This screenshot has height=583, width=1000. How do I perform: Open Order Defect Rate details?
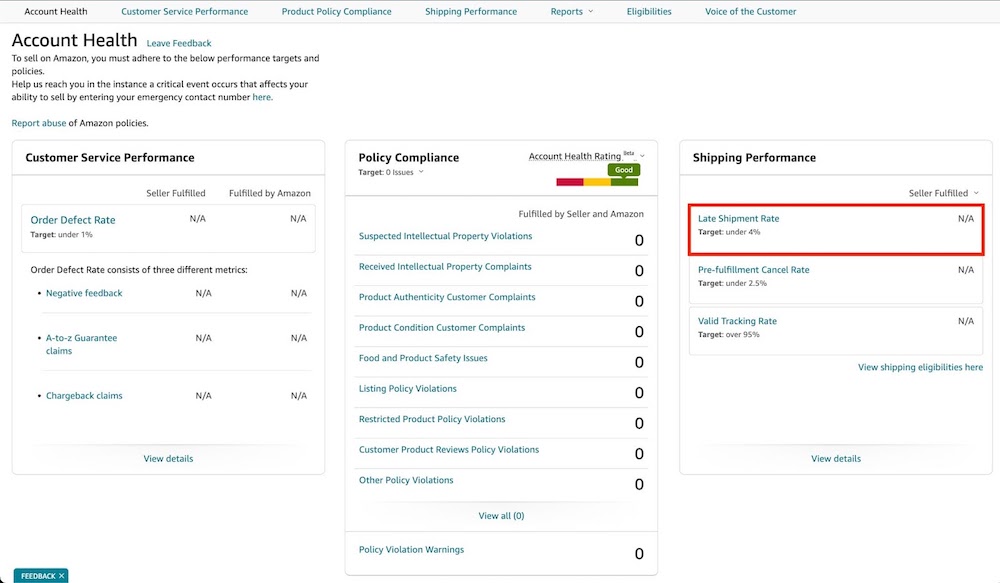pyautogui.click(x=73, y=220)
